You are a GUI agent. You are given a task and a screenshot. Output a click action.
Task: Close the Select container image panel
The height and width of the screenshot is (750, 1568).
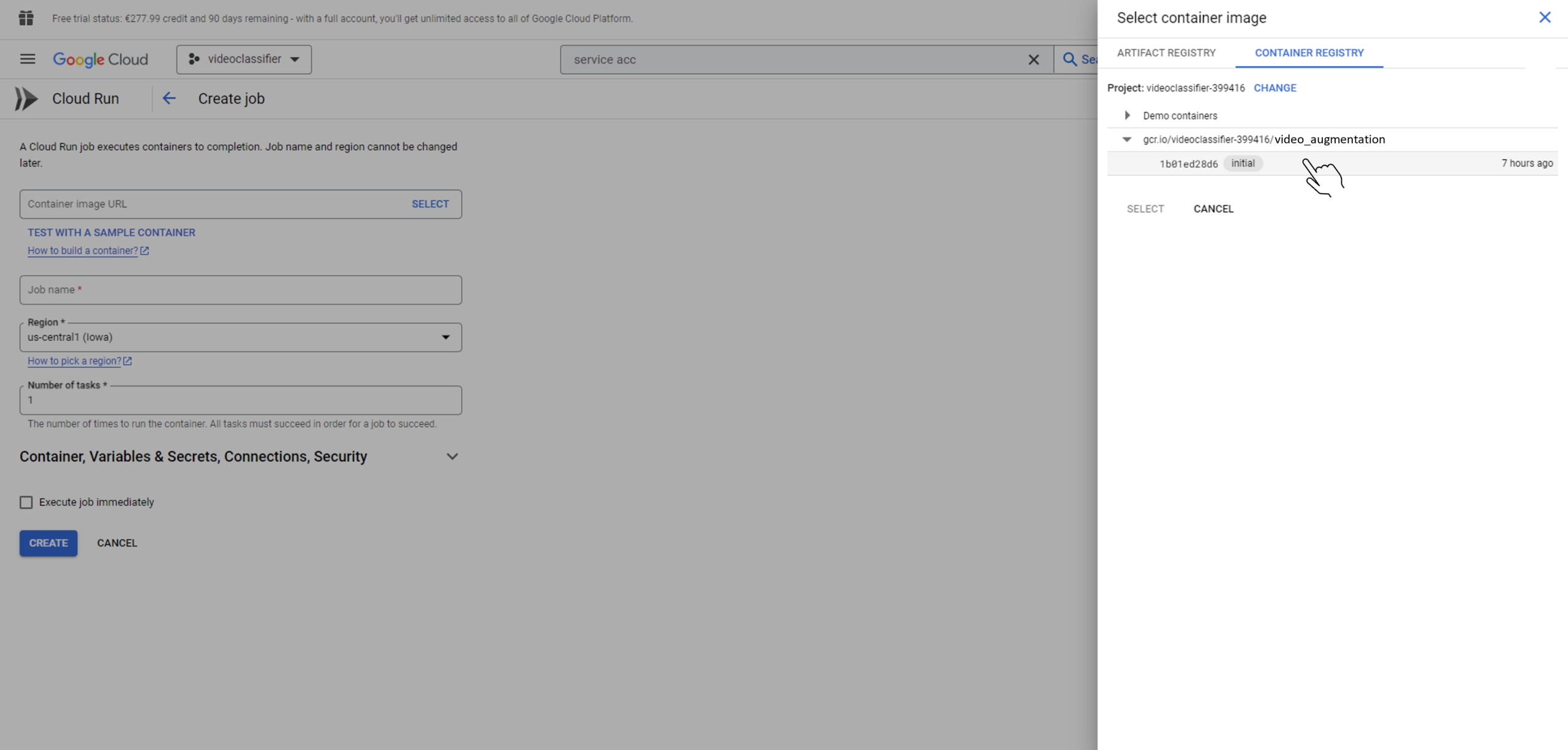pyautogui.click(x=1544, y=17)
